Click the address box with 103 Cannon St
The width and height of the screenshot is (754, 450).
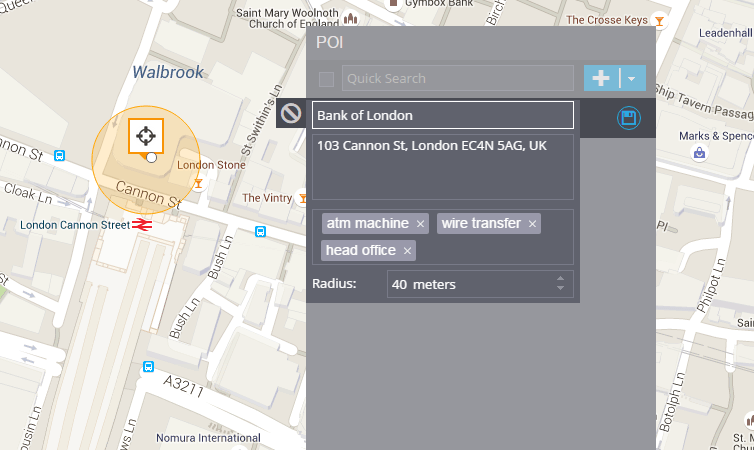click(443, 167)
